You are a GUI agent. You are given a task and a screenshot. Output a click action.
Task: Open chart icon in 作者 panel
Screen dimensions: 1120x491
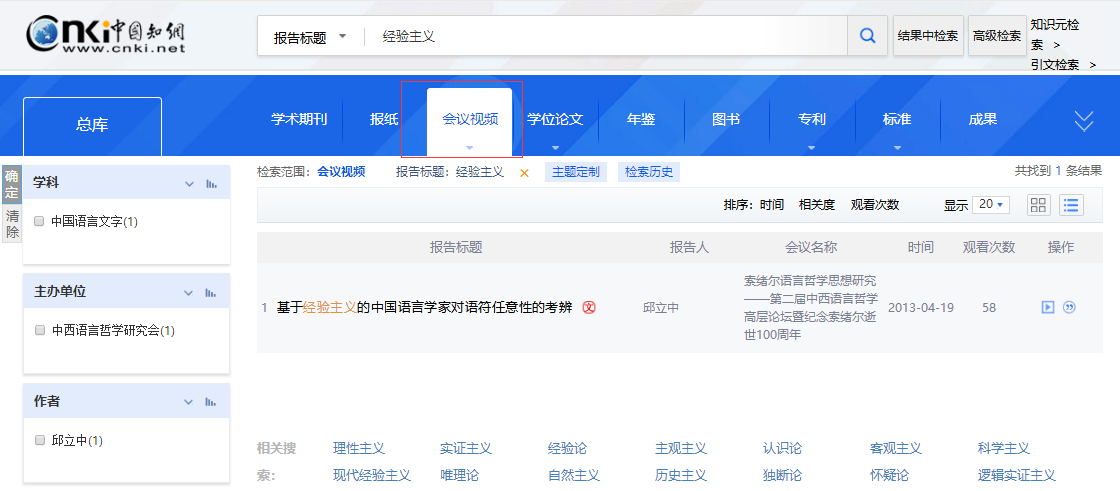[x=211, y=402]
